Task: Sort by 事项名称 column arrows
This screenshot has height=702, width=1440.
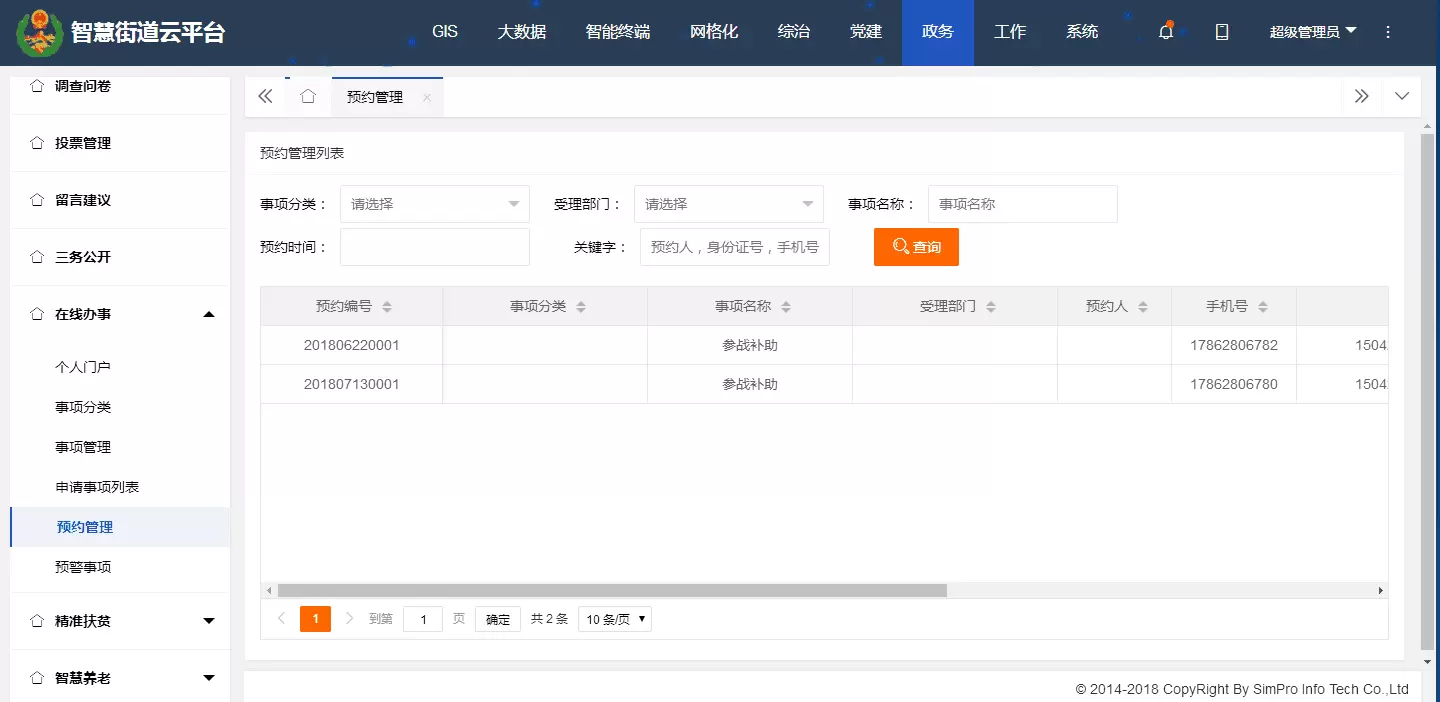Action: click(x=786, y=306)
